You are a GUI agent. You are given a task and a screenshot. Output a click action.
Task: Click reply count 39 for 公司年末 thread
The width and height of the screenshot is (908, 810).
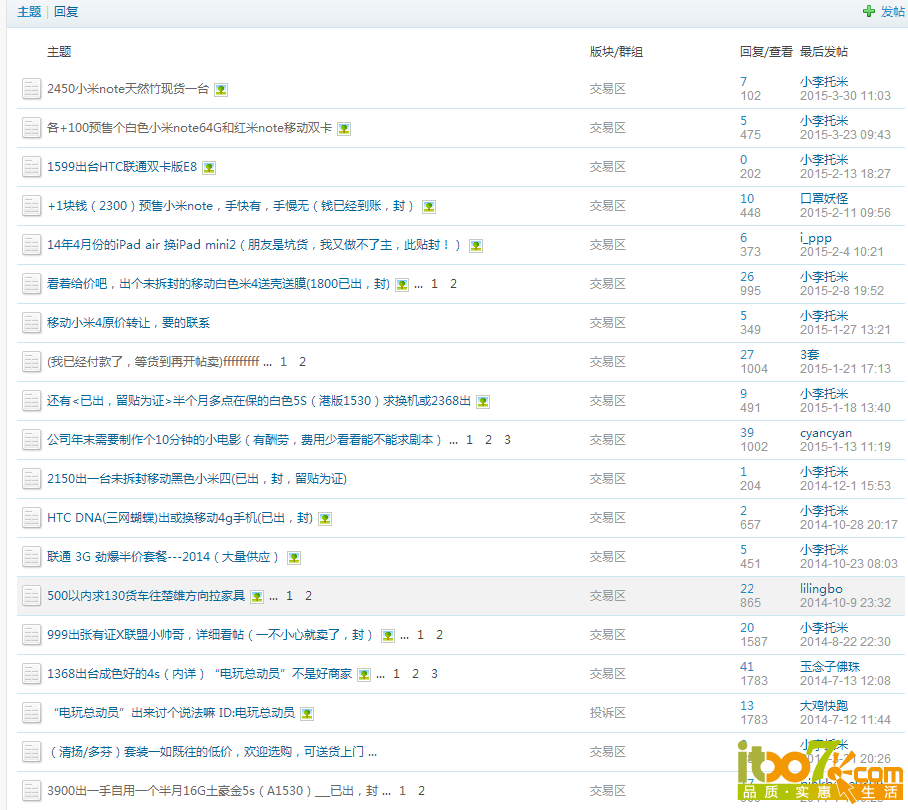(x=747, y=433)
